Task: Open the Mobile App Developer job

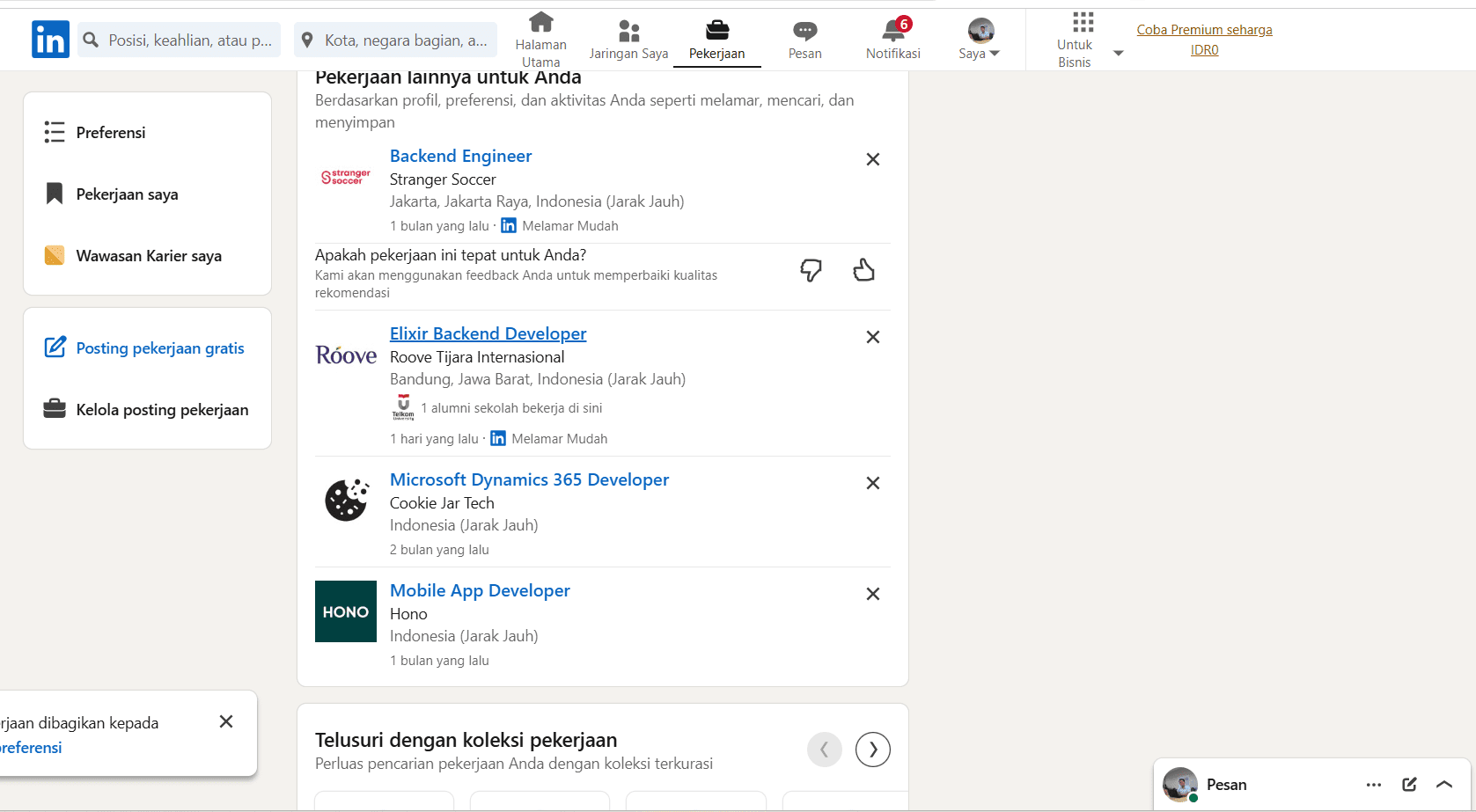Action: coord(481,590)
